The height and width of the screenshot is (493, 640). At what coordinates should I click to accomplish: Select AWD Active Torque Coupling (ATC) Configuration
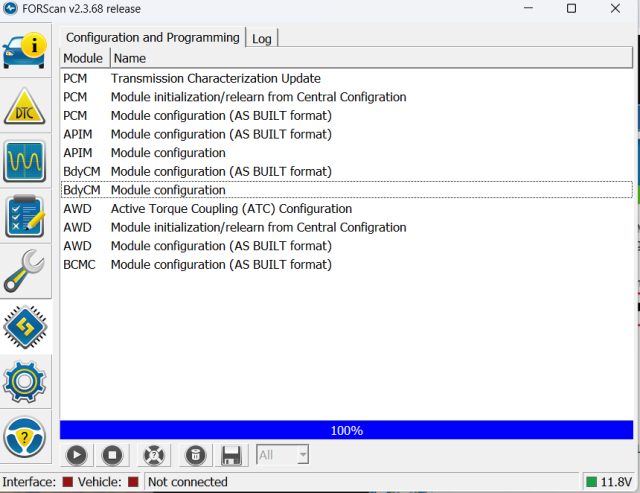(x=347, y=209)
